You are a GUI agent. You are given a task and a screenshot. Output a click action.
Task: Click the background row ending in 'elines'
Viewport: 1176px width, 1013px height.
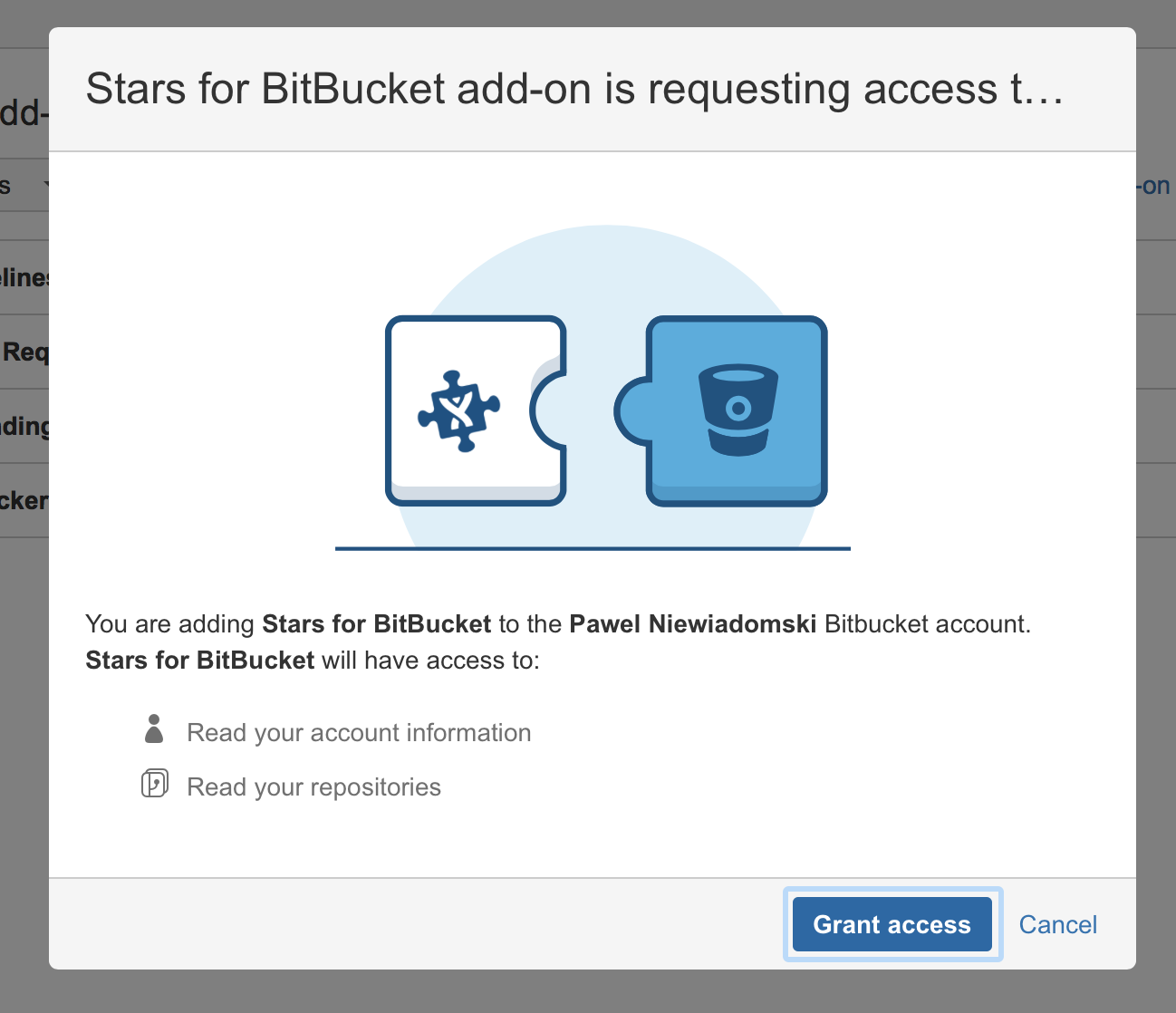[x=24, y=278]
